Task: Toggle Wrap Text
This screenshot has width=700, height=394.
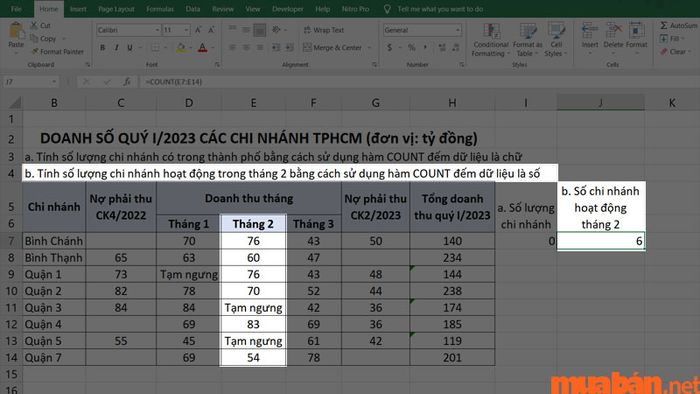Action: pos(324,30)
